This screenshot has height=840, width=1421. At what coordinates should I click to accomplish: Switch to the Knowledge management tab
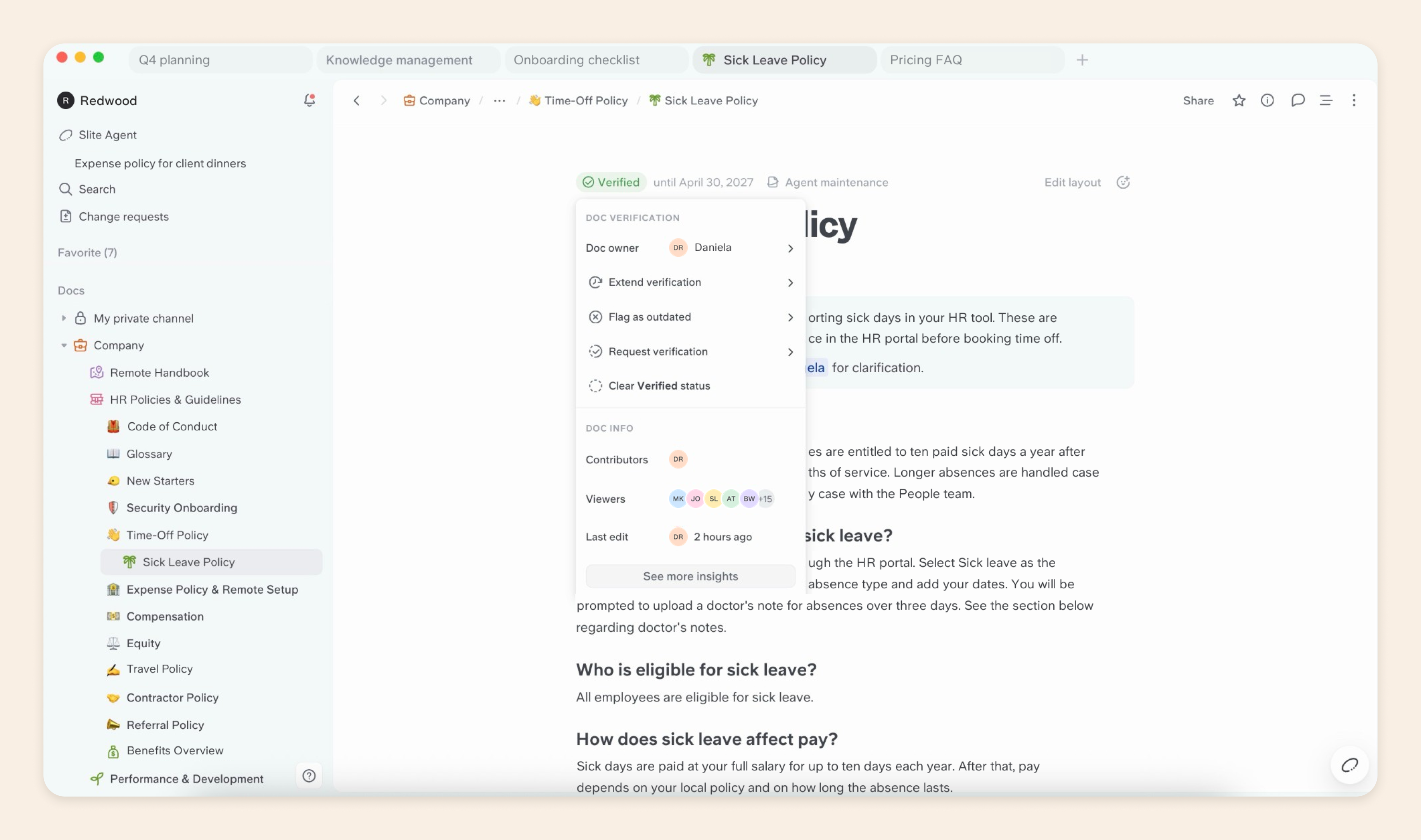point(408,60)
